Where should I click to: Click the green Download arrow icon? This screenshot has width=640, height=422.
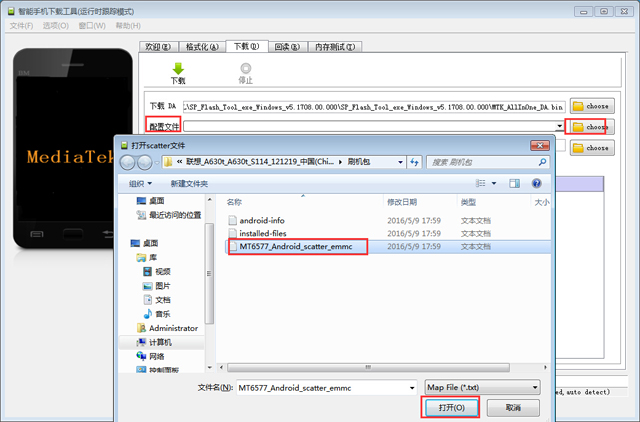[x=178, y=69]
